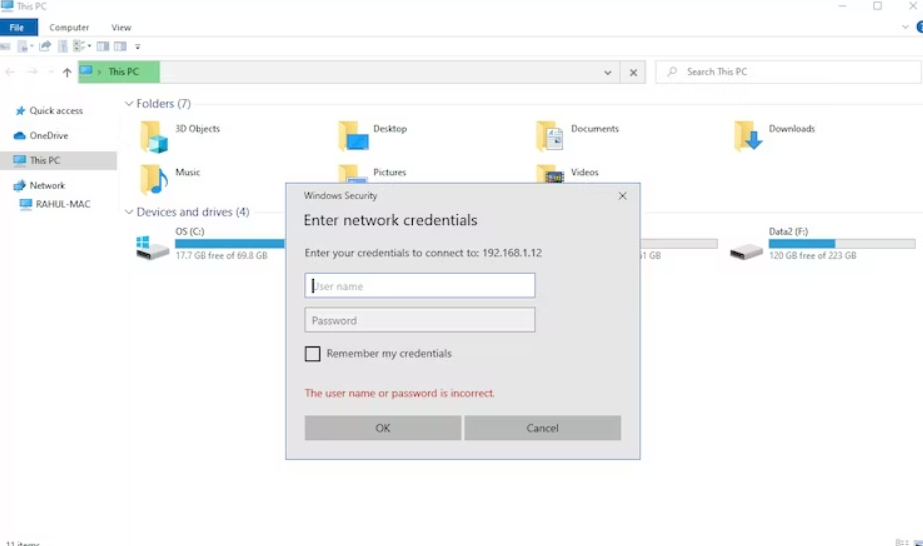
Task: Switch to the Computer ribbon tab
Action: [x=69, y=27]
